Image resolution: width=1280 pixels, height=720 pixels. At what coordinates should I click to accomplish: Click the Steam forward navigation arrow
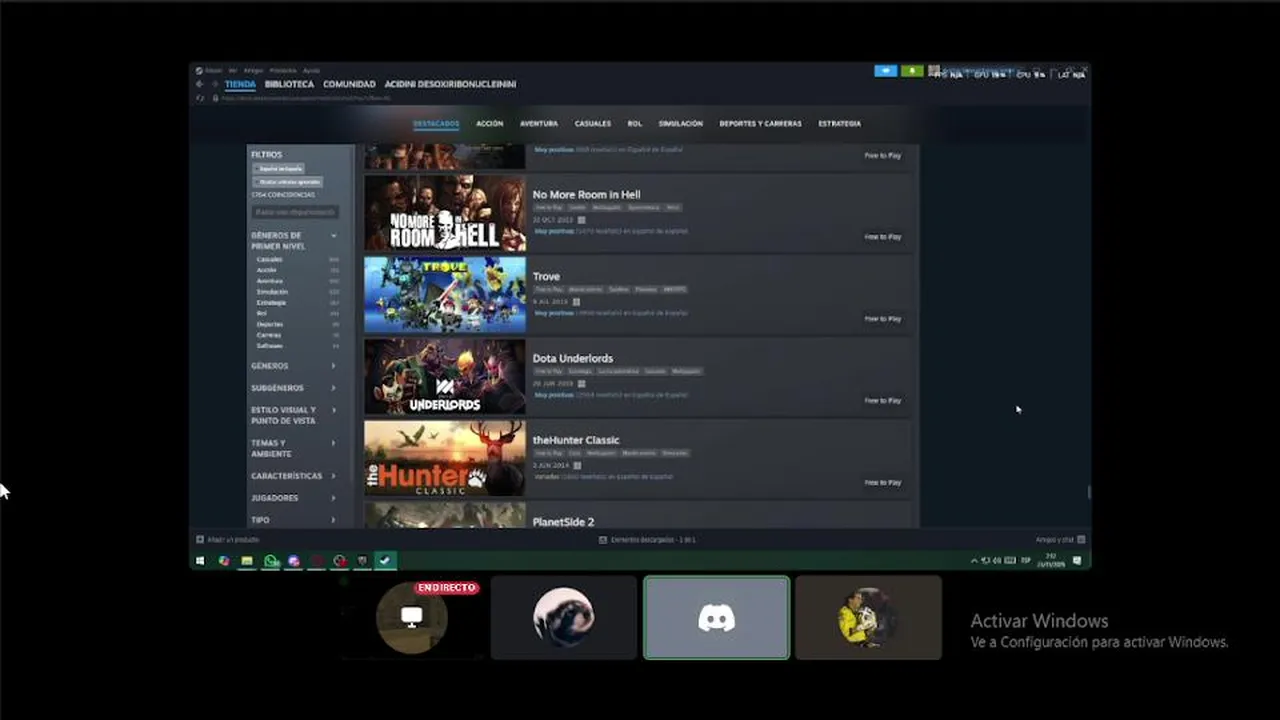[214, 85]
